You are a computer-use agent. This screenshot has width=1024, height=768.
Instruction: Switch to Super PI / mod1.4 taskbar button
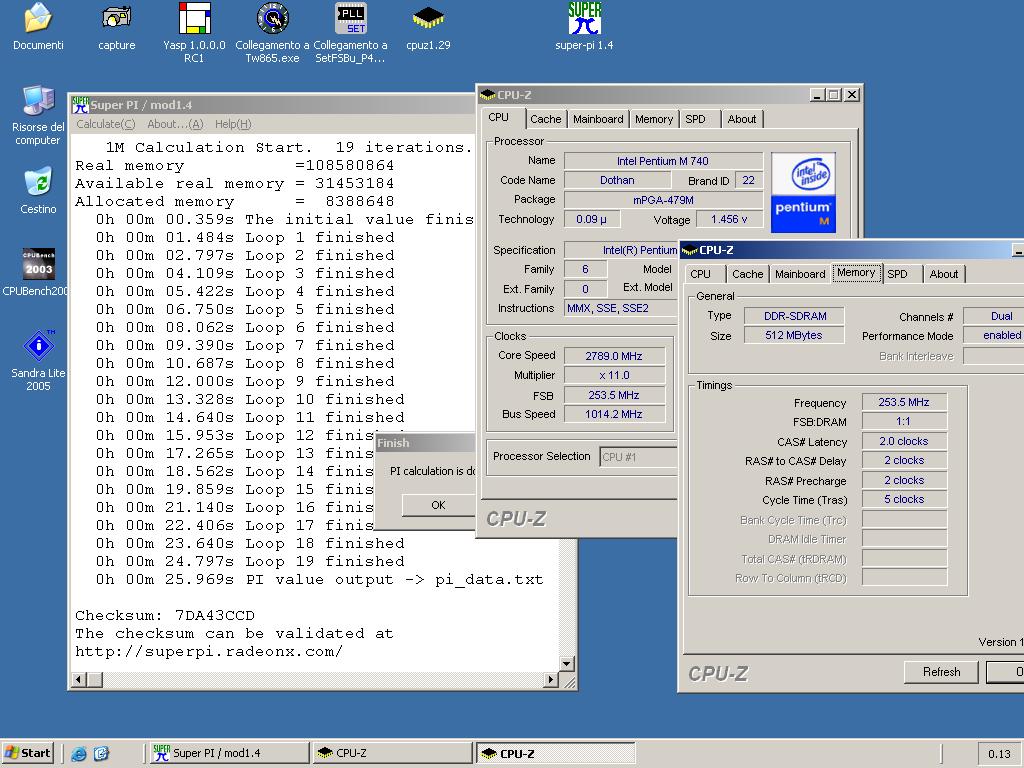228,753
